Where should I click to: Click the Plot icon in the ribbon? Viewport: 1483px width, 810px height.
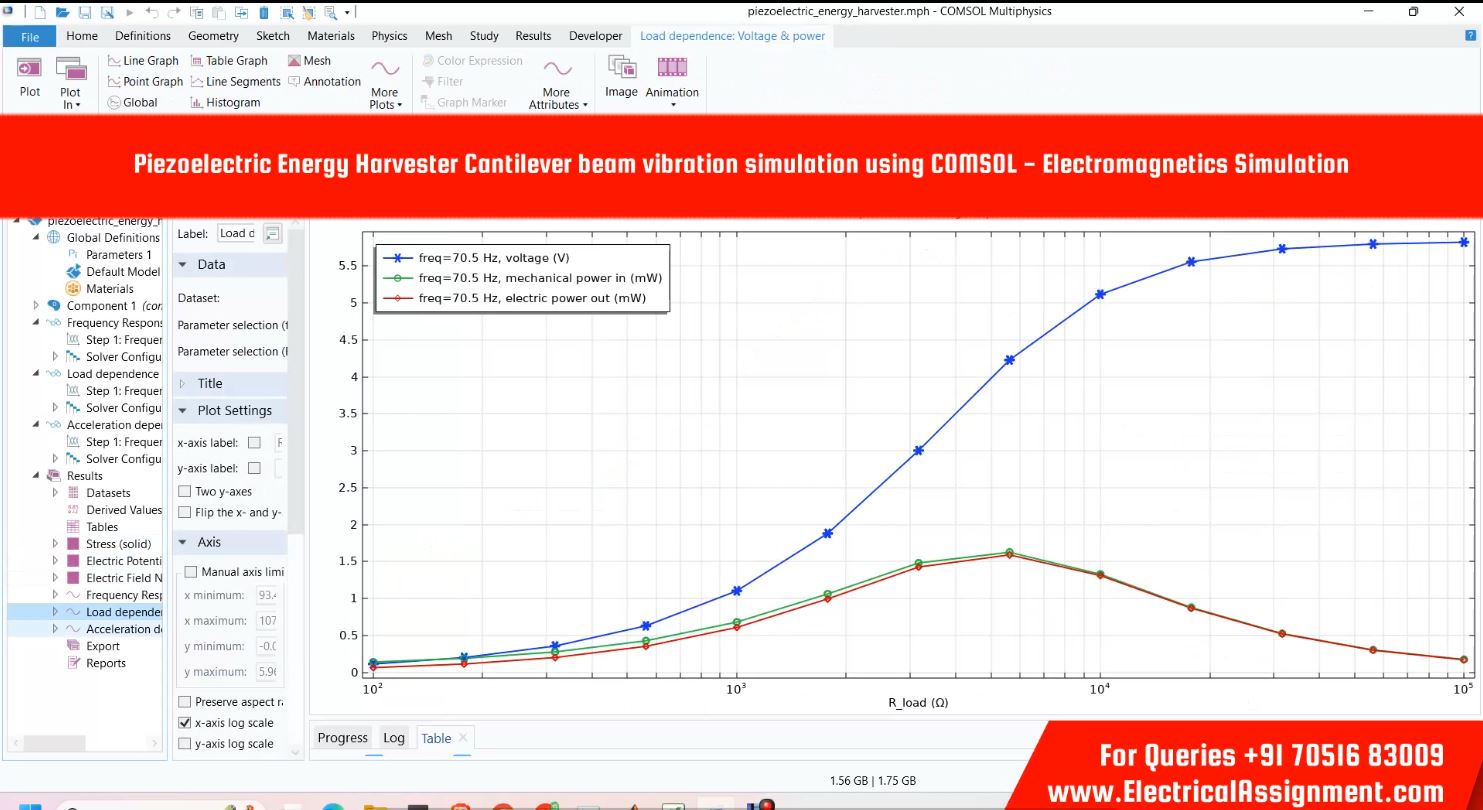[30, 77]
